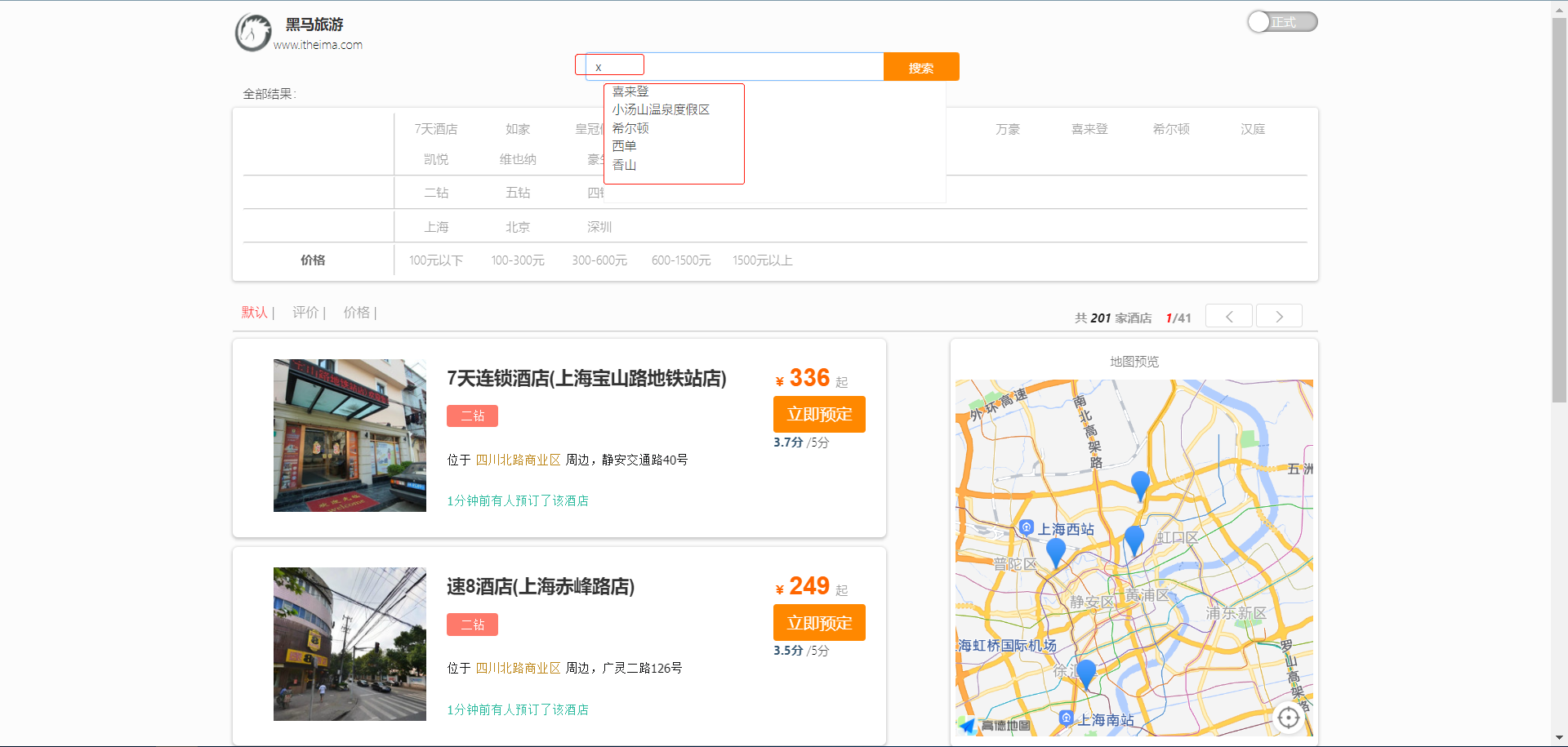Pick 西单 from autocomplete suggestions

pyautogui.click(x=624, y=146)
